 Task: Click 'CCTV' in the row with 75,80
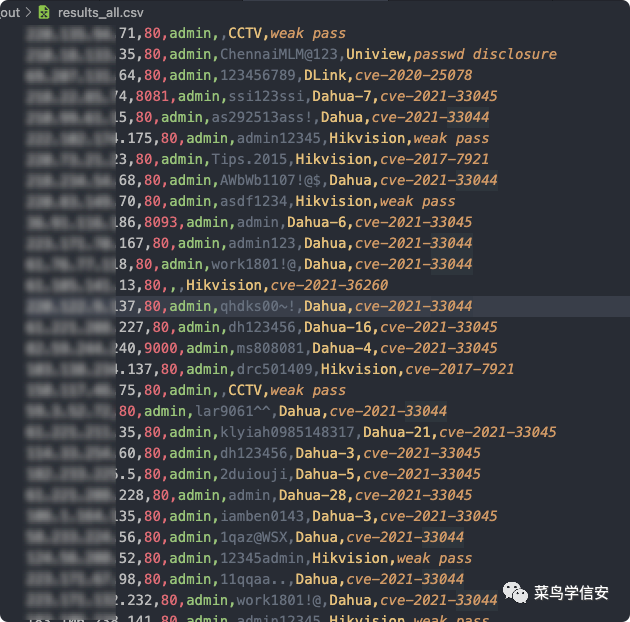pyautogui.click(x=245, y=390)
